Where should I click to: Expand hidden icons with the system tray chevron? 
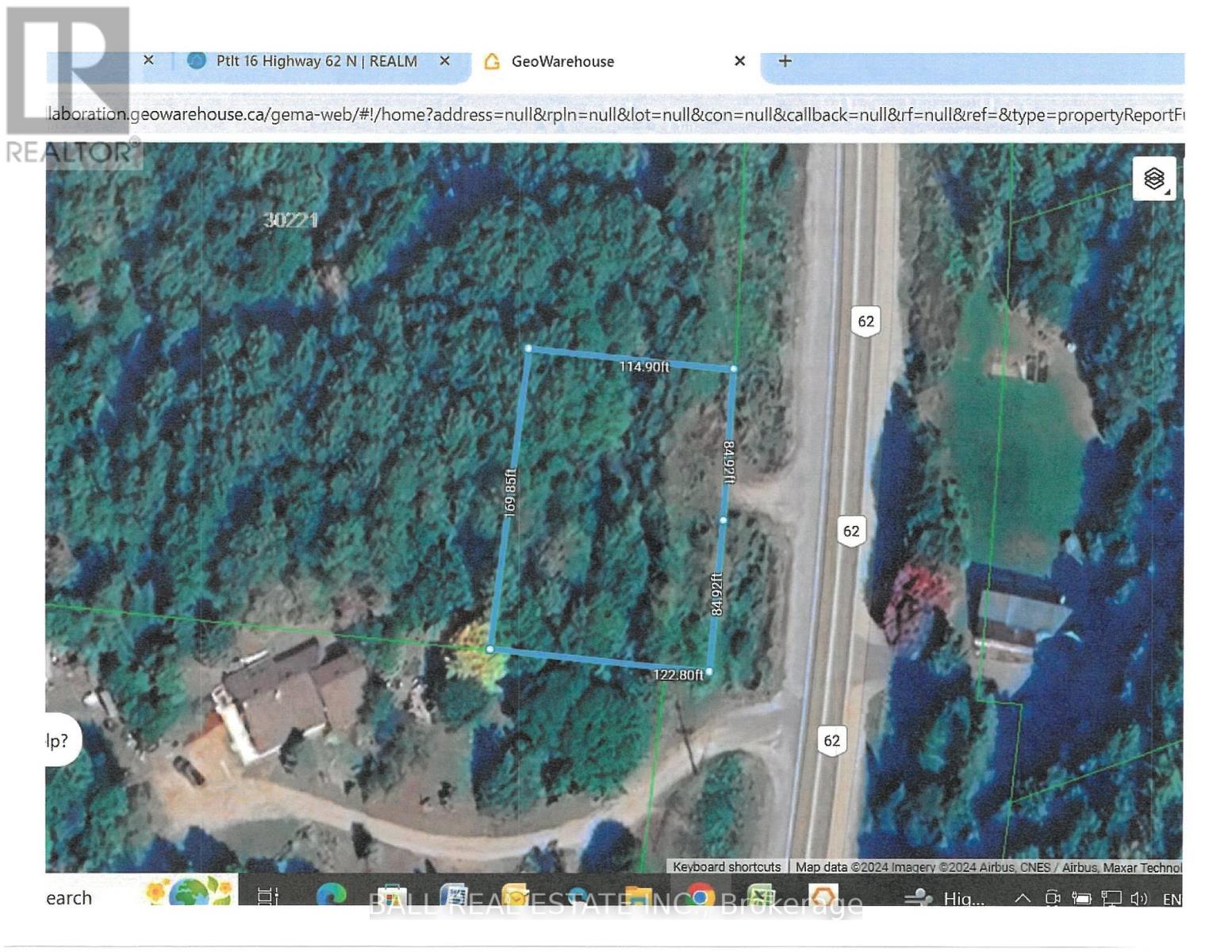[x=1023, y=899]
